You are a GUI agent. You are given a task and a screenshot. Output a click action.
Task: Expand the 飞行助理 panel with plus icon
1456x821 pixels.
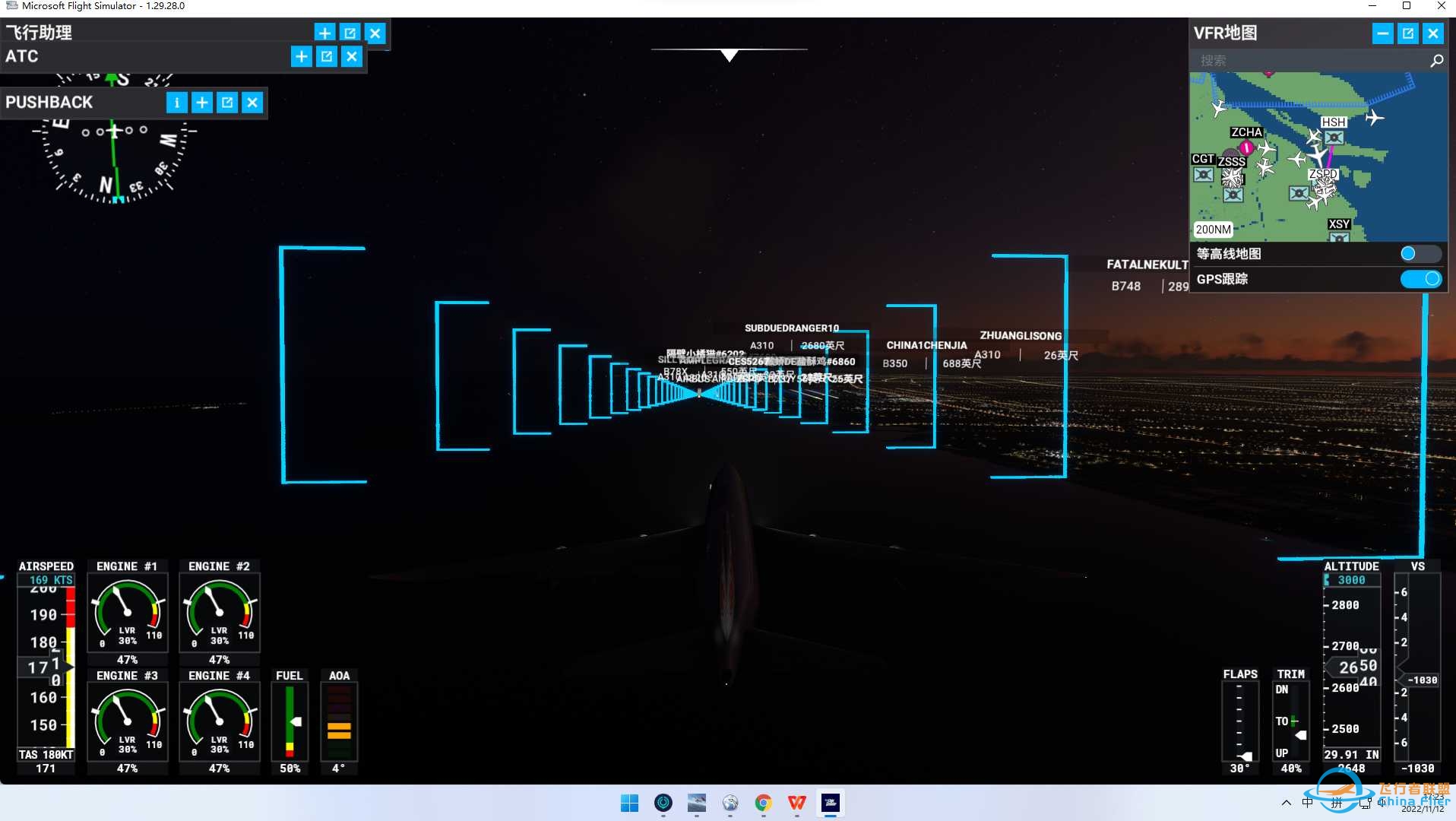[324, 33]
